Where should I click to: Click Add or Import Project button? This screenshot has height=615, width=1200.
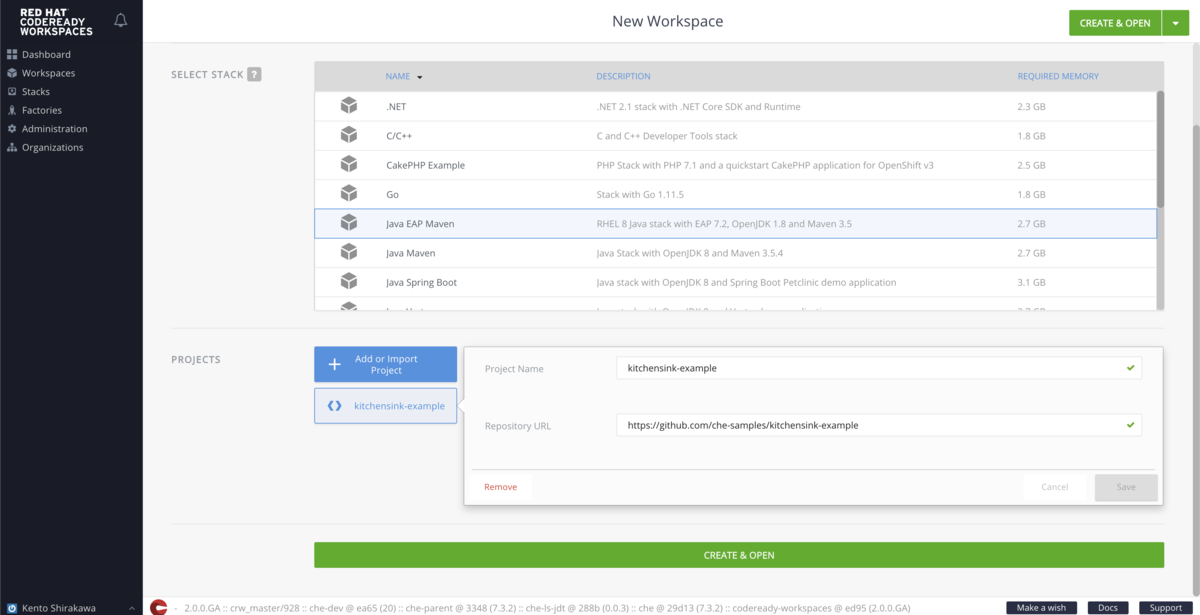tap(385, 364)
